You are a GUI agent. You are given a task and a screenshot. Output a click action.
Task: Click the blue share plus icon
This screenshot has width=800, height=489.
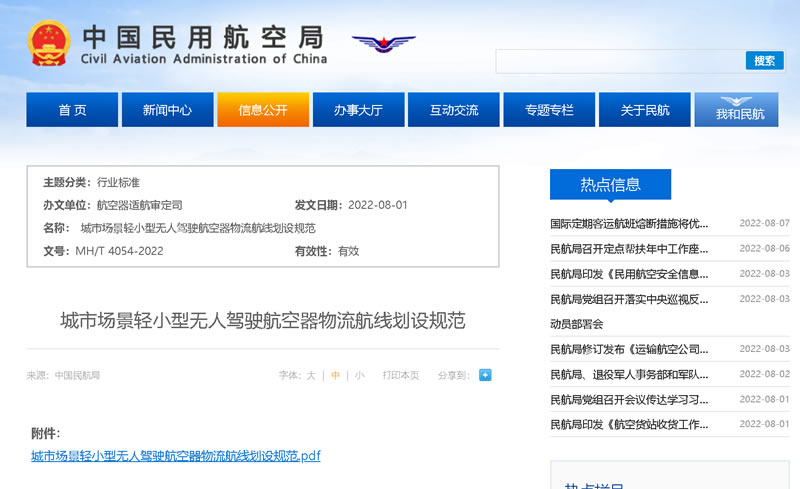tap(485, 375)
